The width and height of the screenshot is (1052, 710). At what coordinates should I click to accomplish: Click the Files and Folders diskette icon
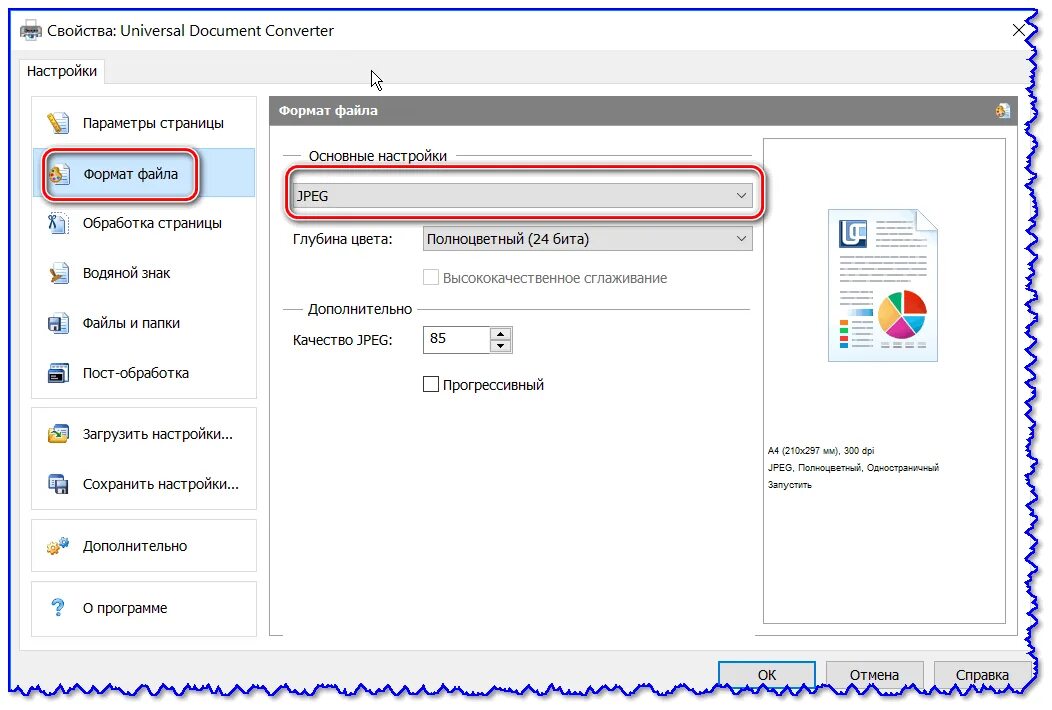[58, 323]
